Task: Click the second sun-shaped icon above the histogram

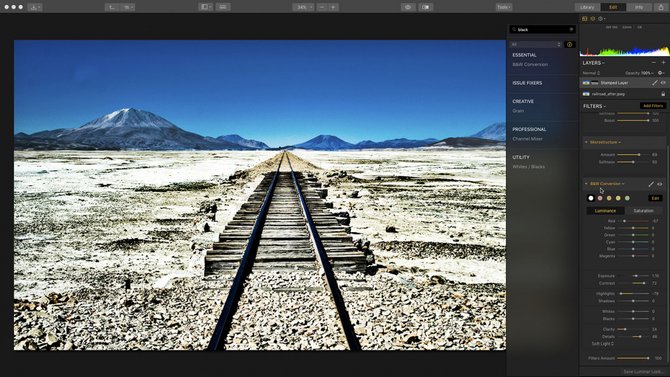Action: point(593,19)
